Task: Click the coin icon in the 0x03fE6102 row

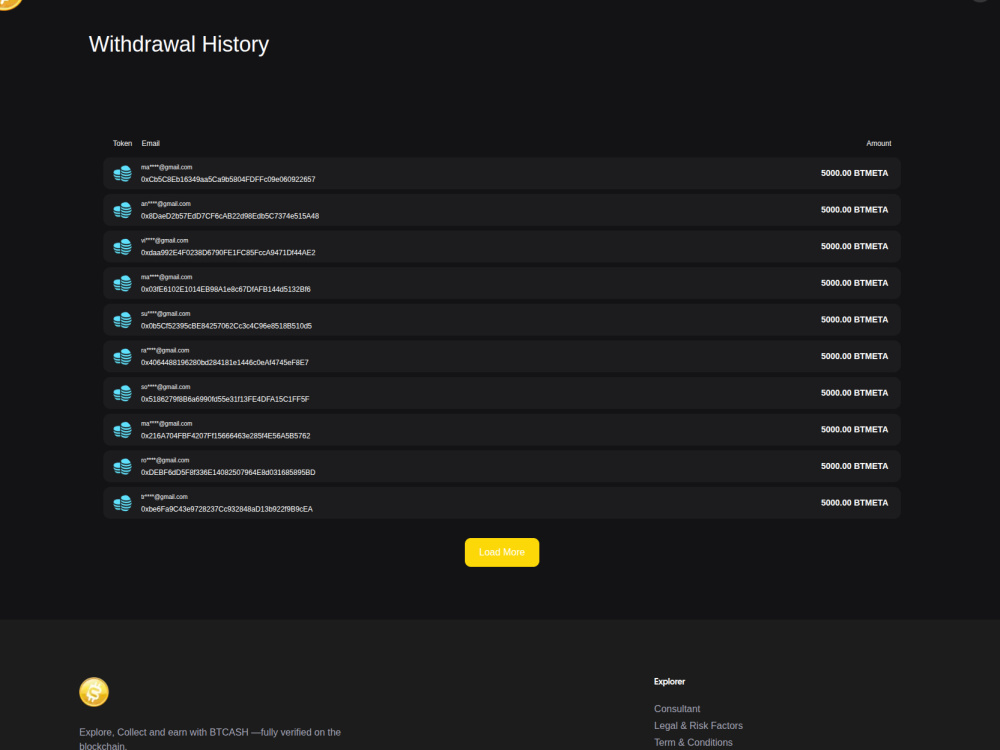Action: tap(122, 283)
